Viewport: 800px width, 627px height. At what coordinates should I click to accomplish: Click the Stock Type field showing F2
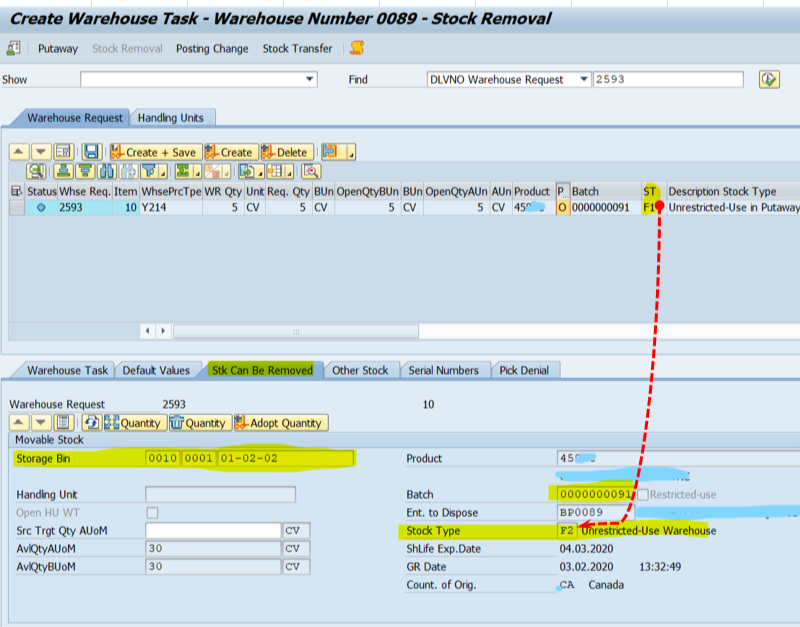[567, 531]
